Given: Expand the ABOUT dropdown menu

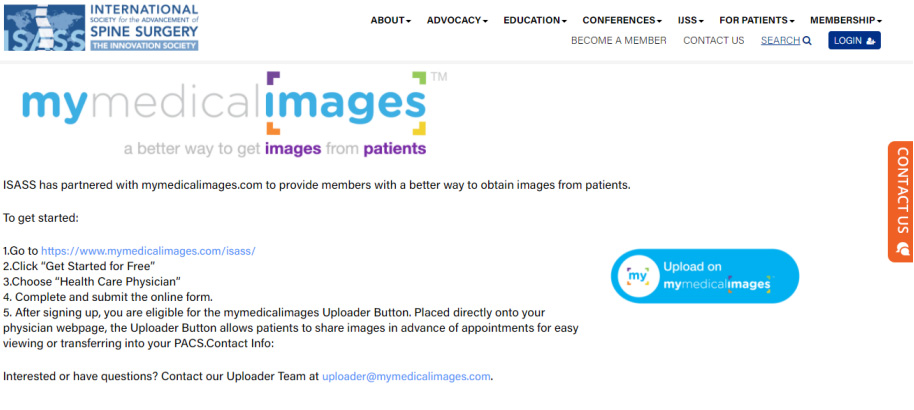Looking at the screenshot, I should click(x=391, y=20).
